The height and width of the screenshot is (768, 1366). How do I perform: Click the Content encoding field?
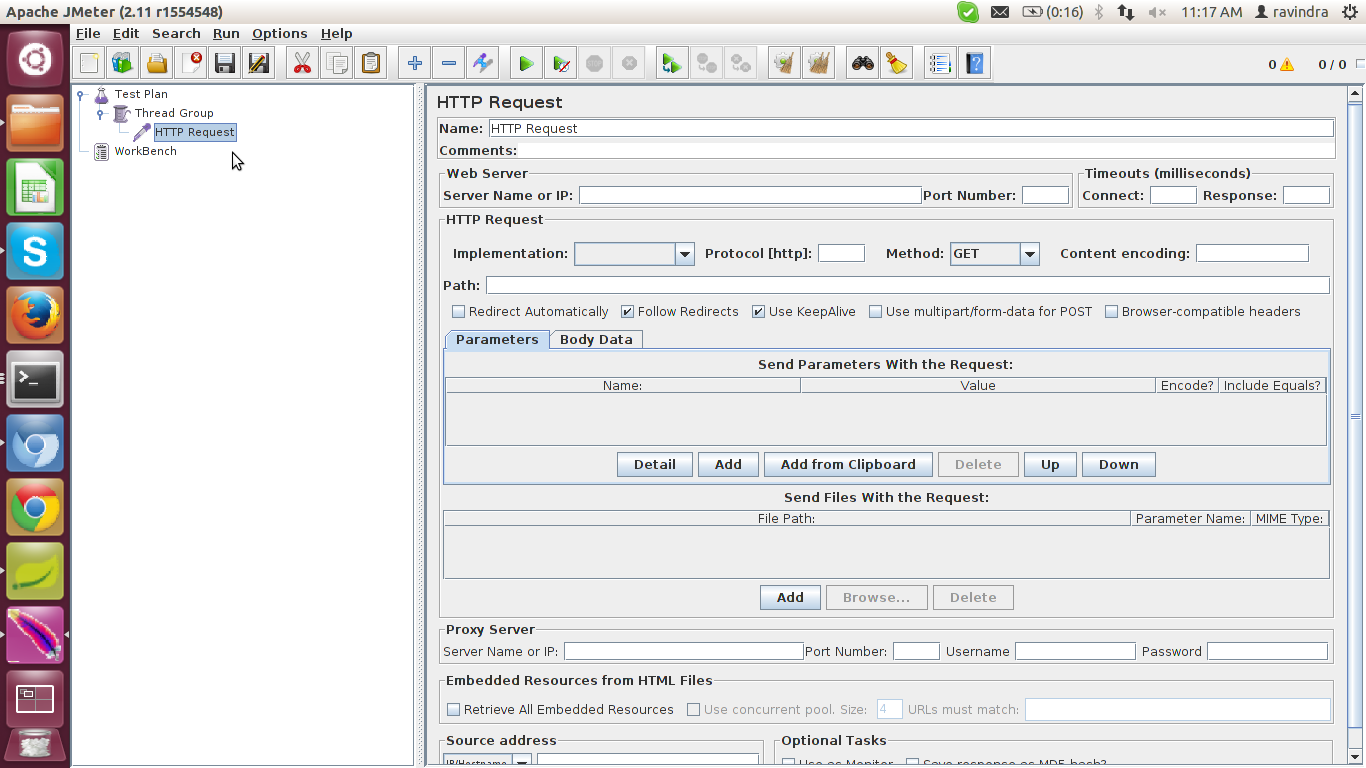pos(1252,254)
